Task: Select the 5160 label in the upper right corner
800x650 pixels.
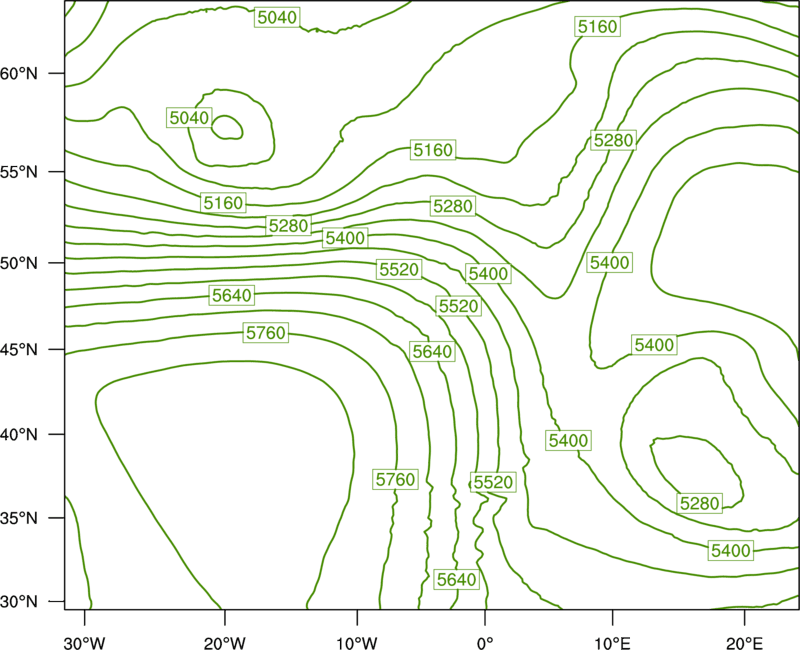Action: pyautogui.click(x=598, y=26)
